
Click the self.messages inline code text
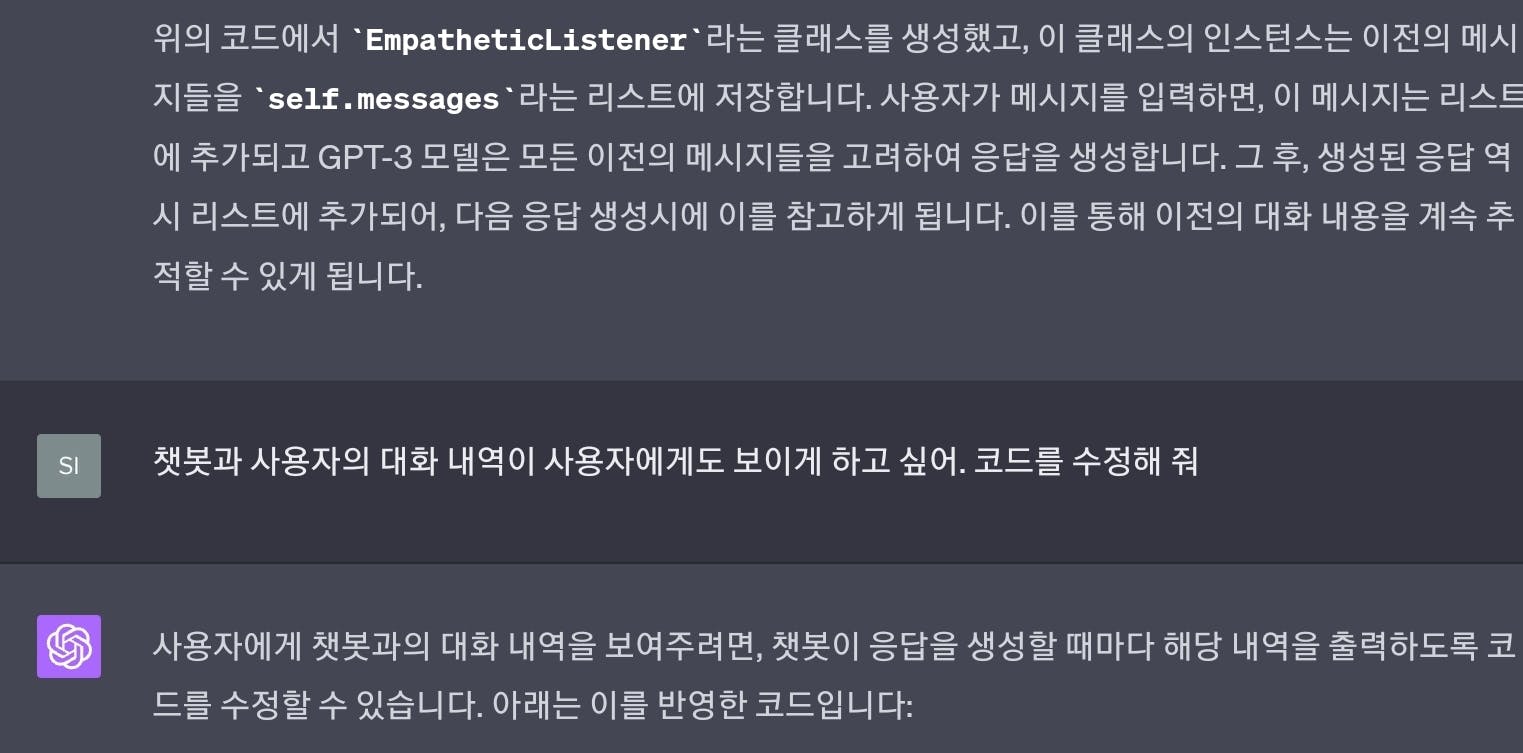(384, 100)
